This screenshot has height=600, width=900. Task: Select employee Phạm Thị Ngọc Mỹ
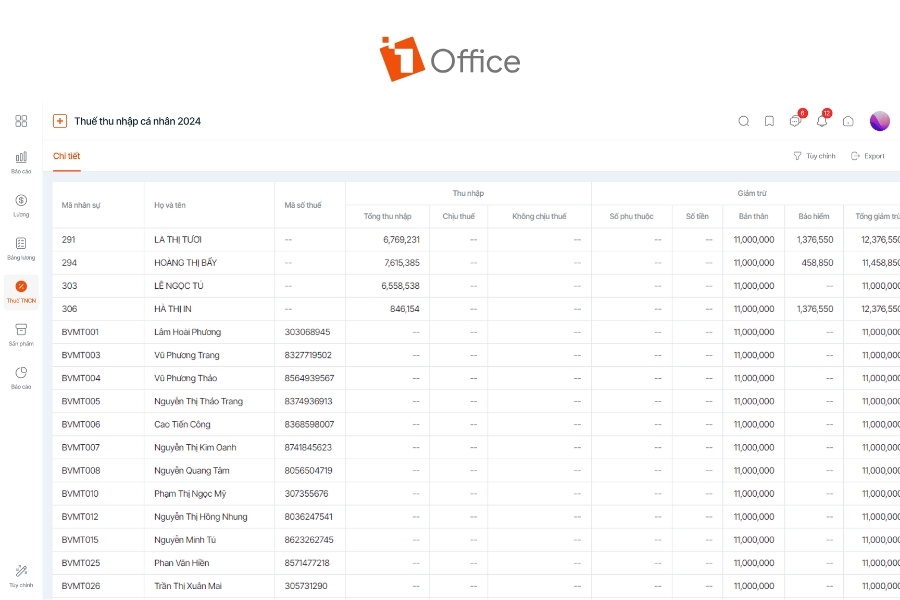coord(190,493)
